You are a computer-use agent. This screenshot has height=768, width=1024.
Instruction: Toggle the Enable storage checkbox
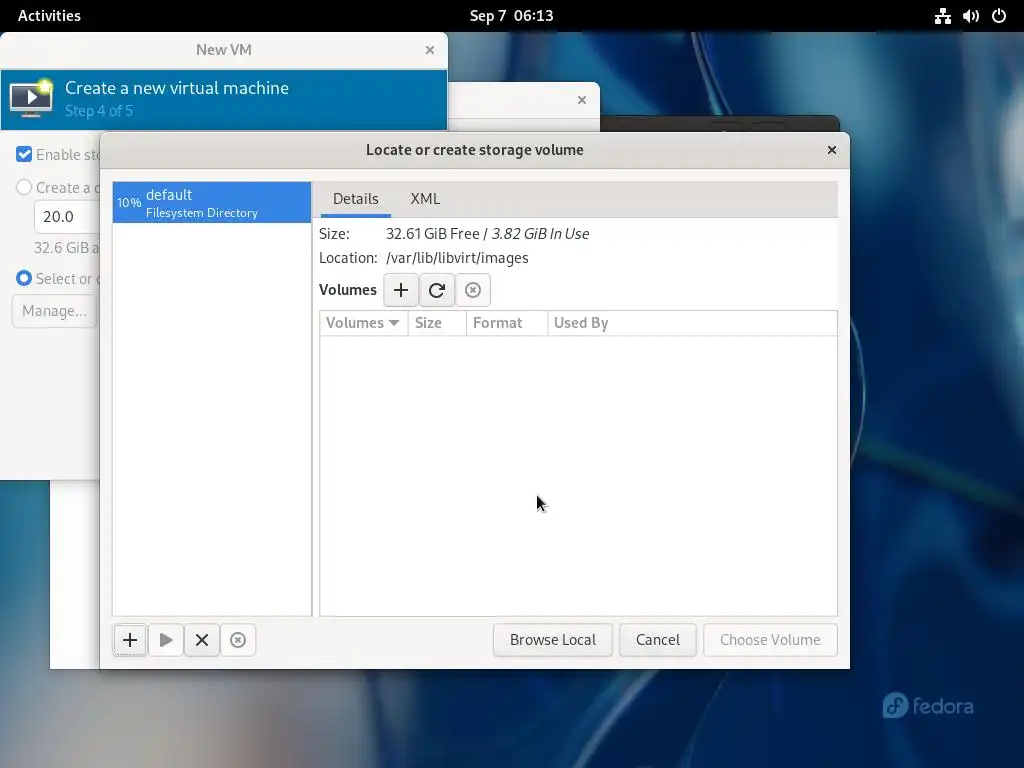pos(24,155)
